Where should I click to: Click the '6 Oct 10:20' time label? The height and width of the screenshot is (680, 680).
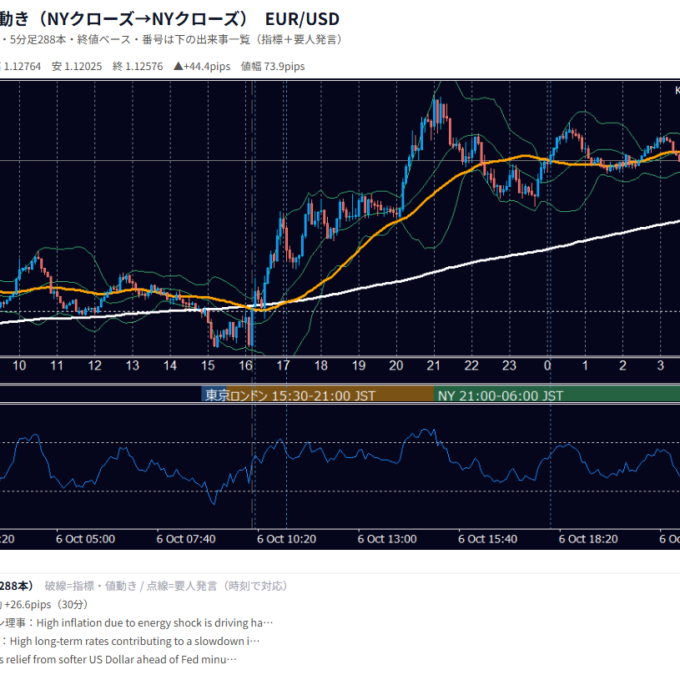tap(287, 539)
